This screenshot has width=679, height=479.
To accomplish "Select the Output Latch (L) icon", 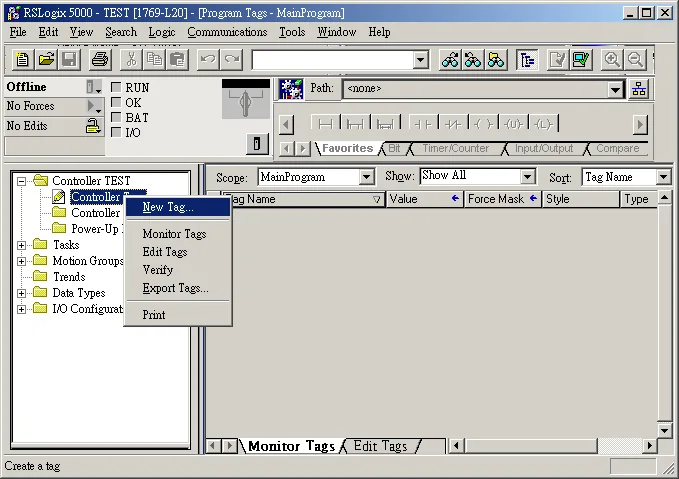I will [543, 124].
